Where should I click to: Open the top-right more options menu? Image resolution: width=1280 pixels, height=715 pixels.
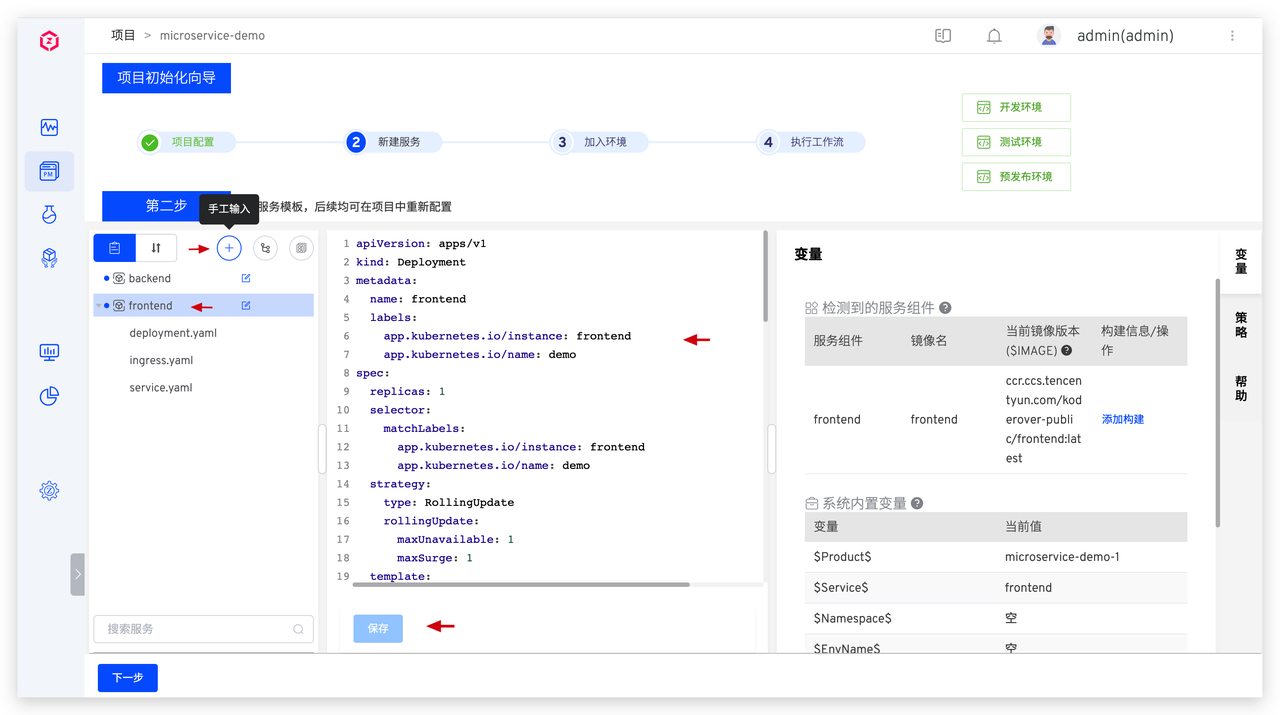pyautogui.click(x=1232, y=36)
